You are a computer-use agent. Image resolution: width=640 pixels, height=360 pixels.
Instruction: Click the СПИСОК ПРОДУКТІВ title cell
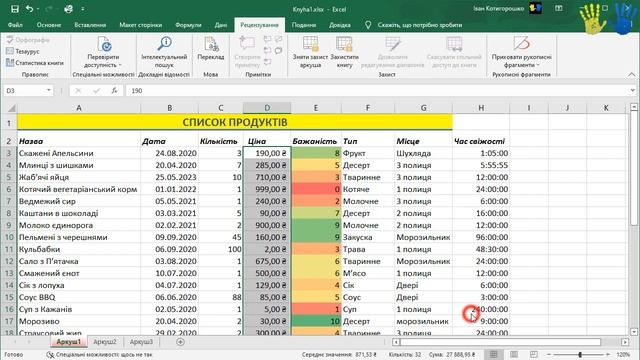(235, 122)
